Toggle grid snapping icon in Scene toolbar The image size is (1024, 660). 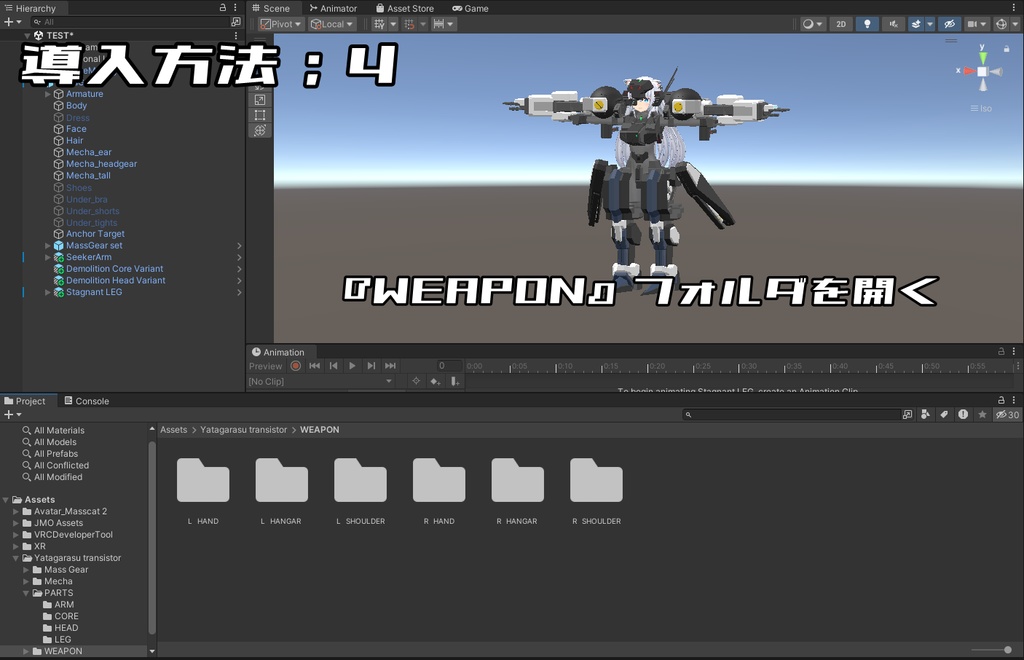point(379,24)
